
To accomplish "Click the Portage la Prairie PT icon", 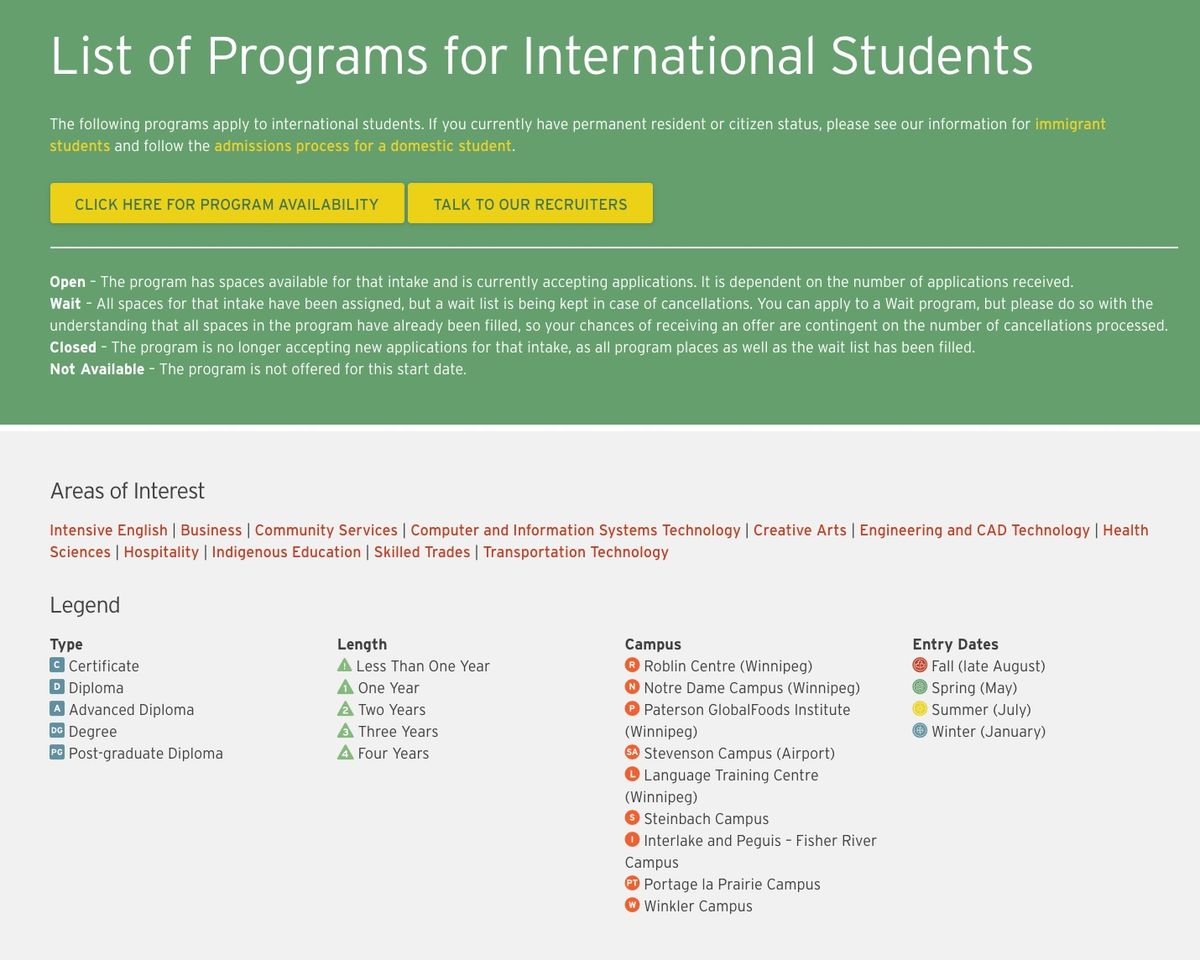I will point(632,884).
